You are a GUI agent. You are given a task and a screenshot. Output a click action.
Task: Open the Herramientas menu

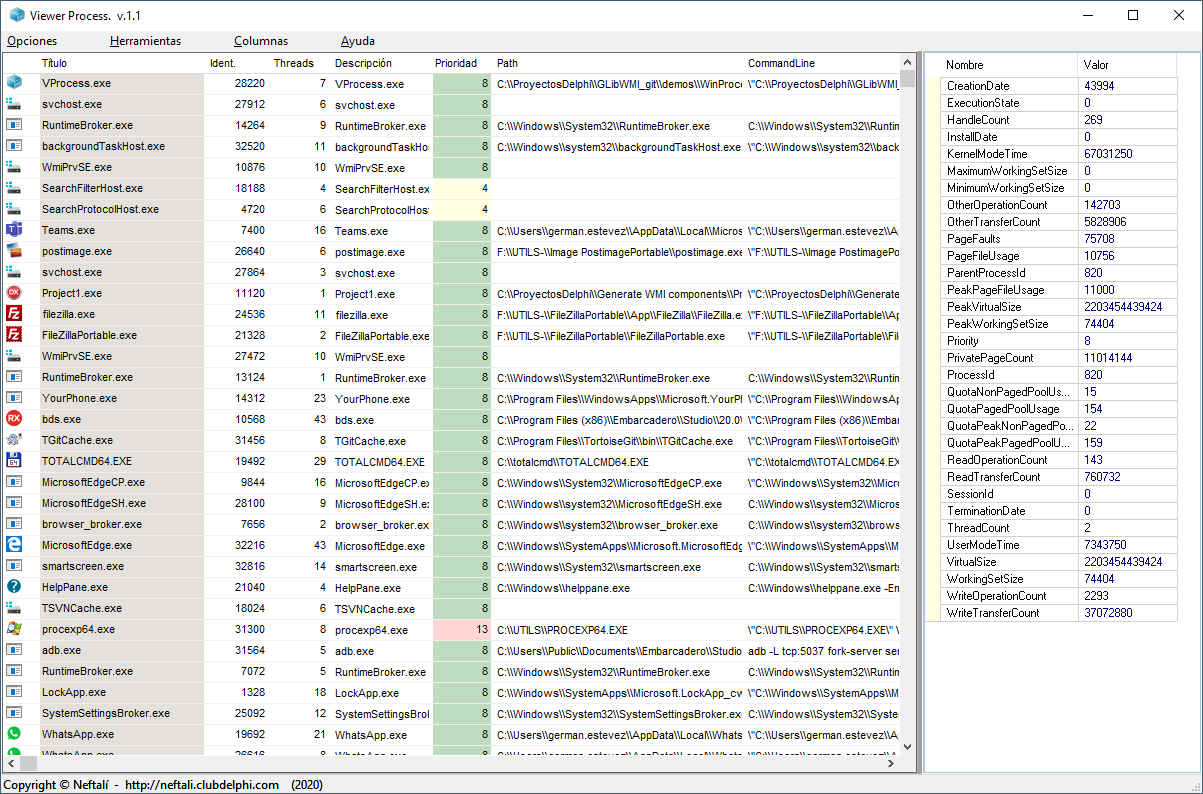click(x=146, y=41)
